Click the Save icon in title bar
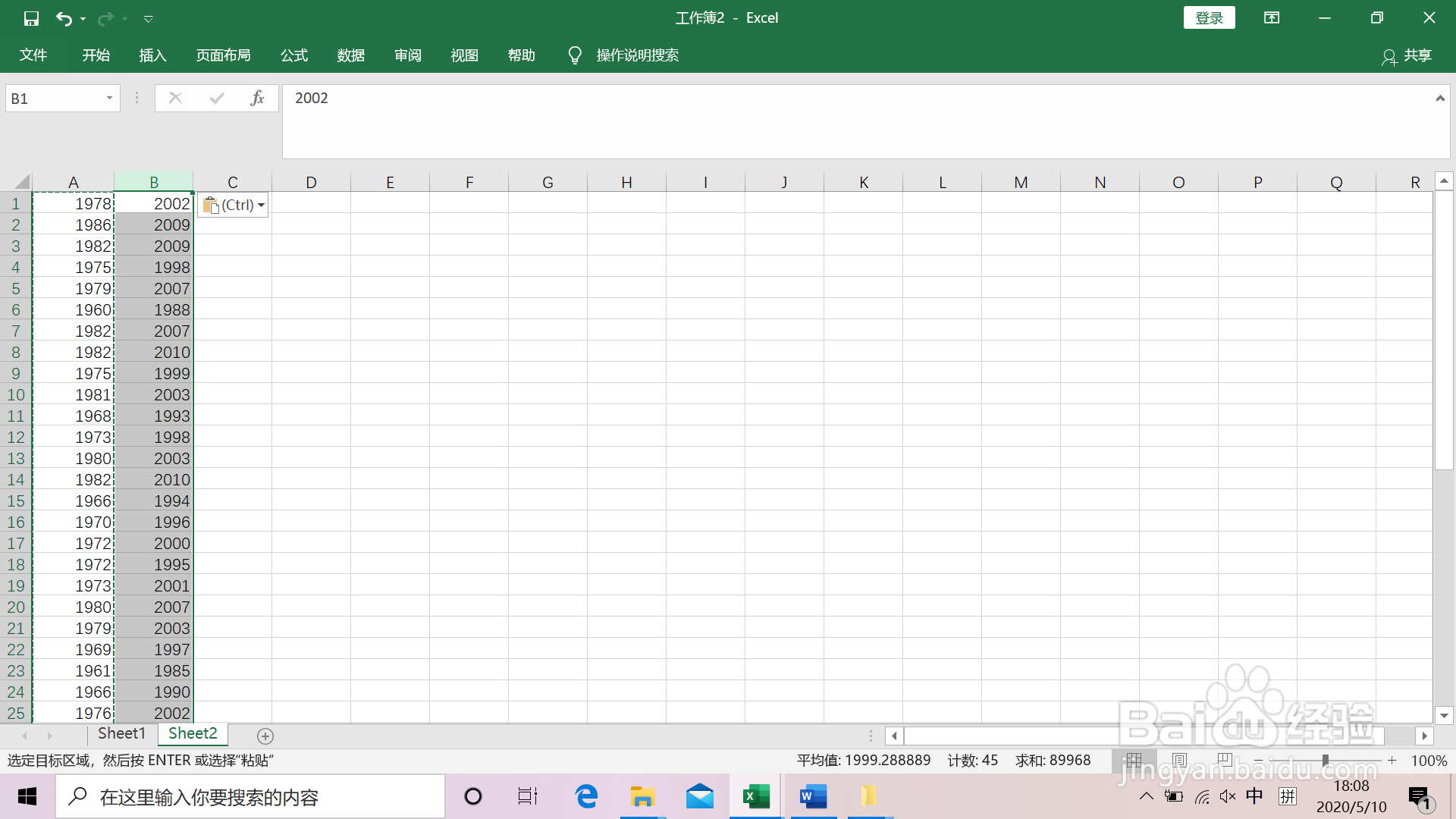This screenshot has width=1456, height=819. 31,18
